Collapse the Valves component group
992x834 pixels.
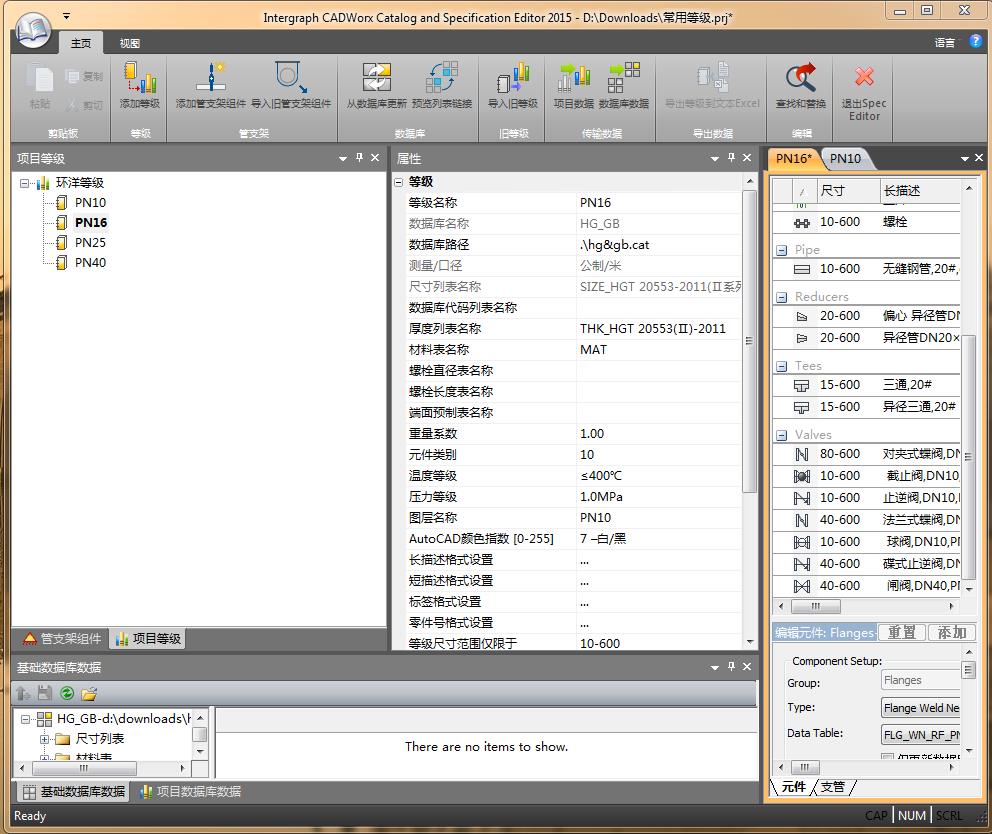pyautogui.click(x=782, y=435)
